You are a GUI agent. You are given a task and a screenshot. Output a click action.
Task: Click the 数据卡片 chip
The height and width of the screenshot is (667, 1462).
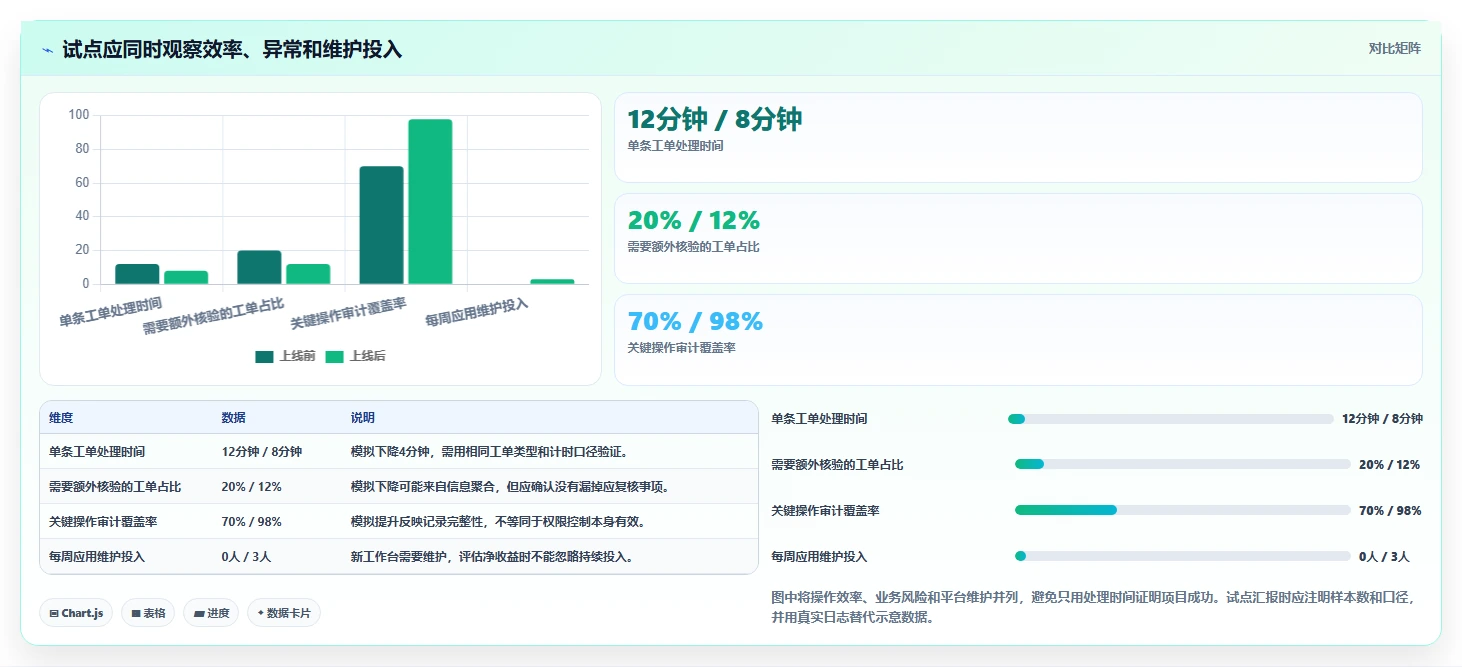[284, 613]
